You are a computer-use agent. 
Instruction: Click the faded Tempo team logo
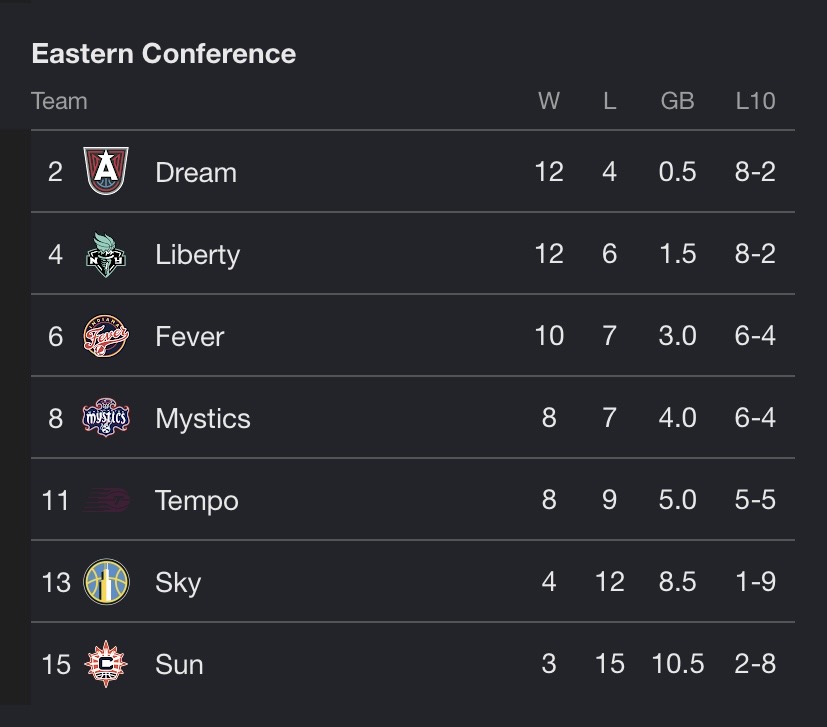pyautogui.click(x=106, y=500)
